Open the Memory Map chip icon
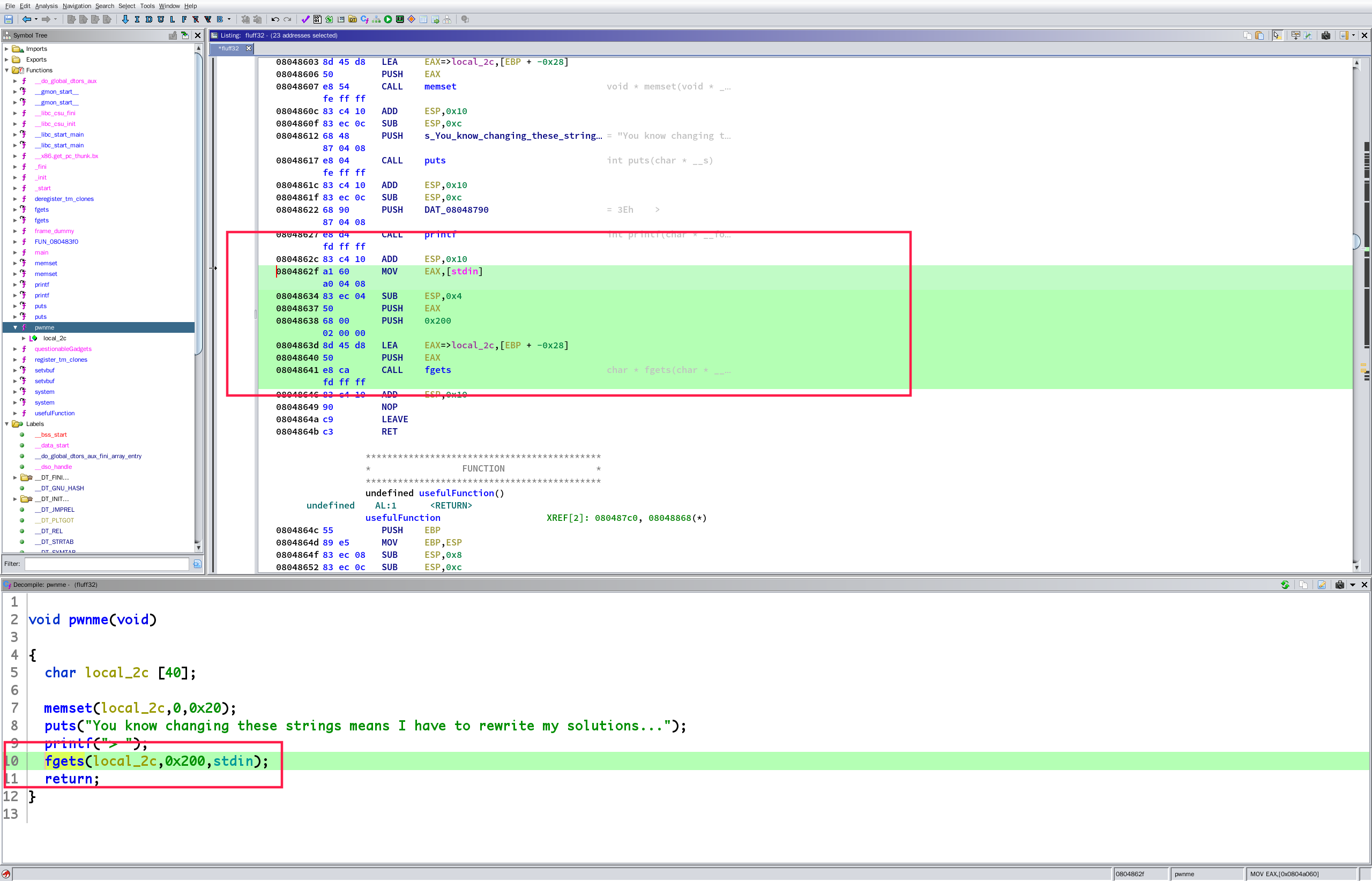Viewport: 1372px width, 881px height. [400, 19]
